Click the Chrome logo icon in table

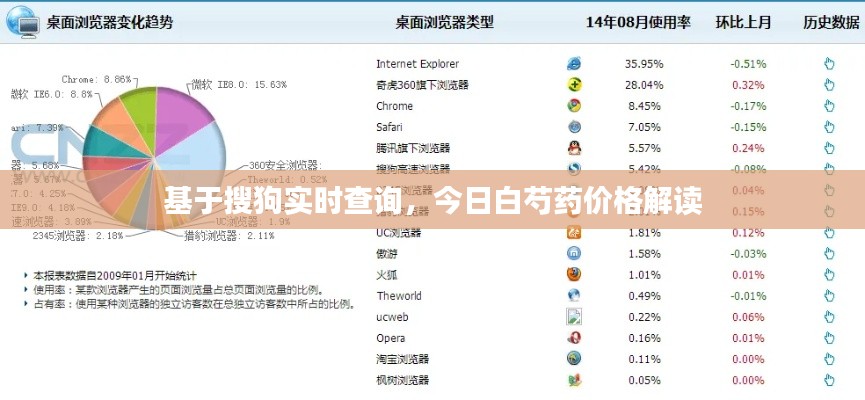tap(574, 105)
